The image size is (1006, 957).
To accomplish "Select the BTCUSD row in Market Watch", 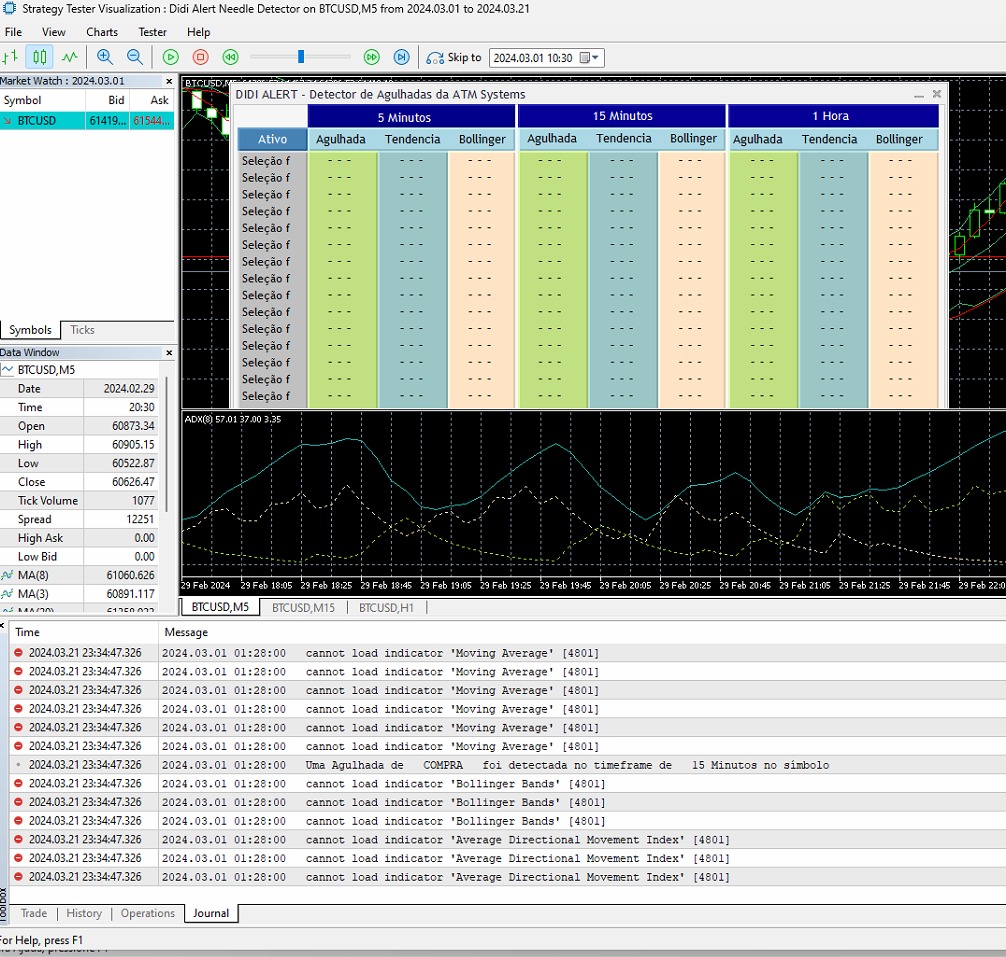I will click(87, 121).
